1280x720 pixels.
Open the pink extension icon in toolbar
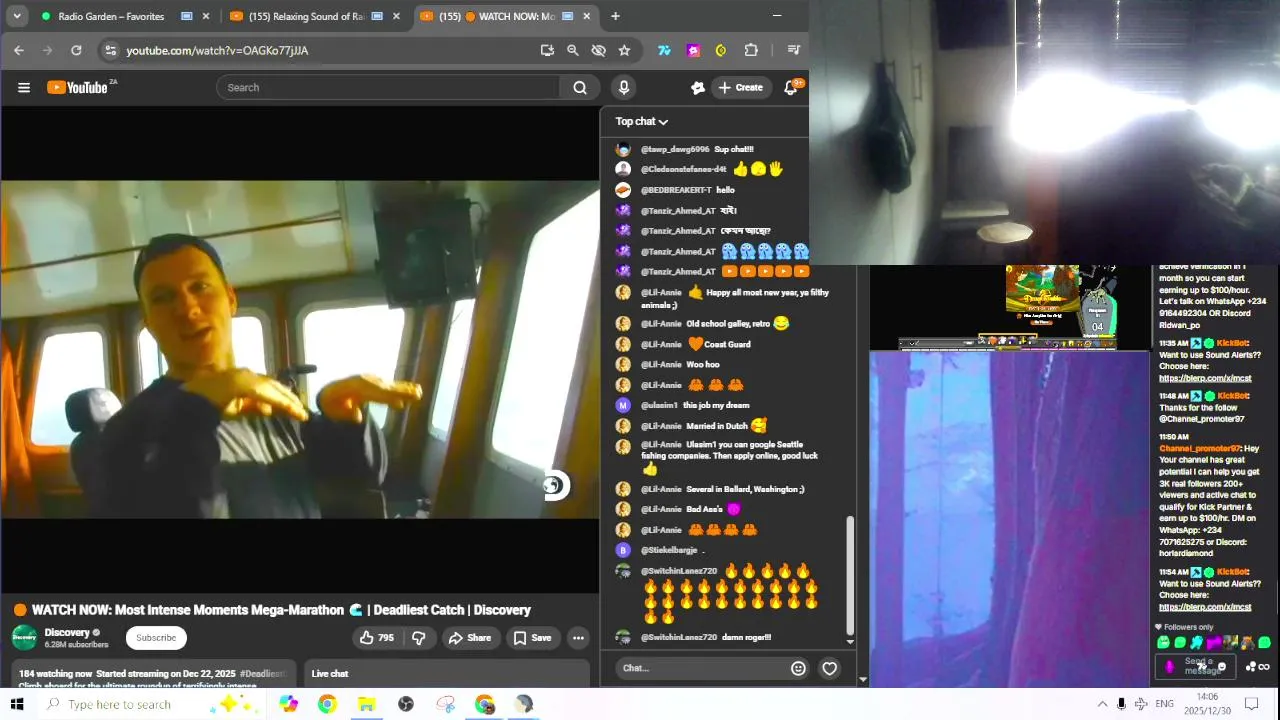coord(693,50)
